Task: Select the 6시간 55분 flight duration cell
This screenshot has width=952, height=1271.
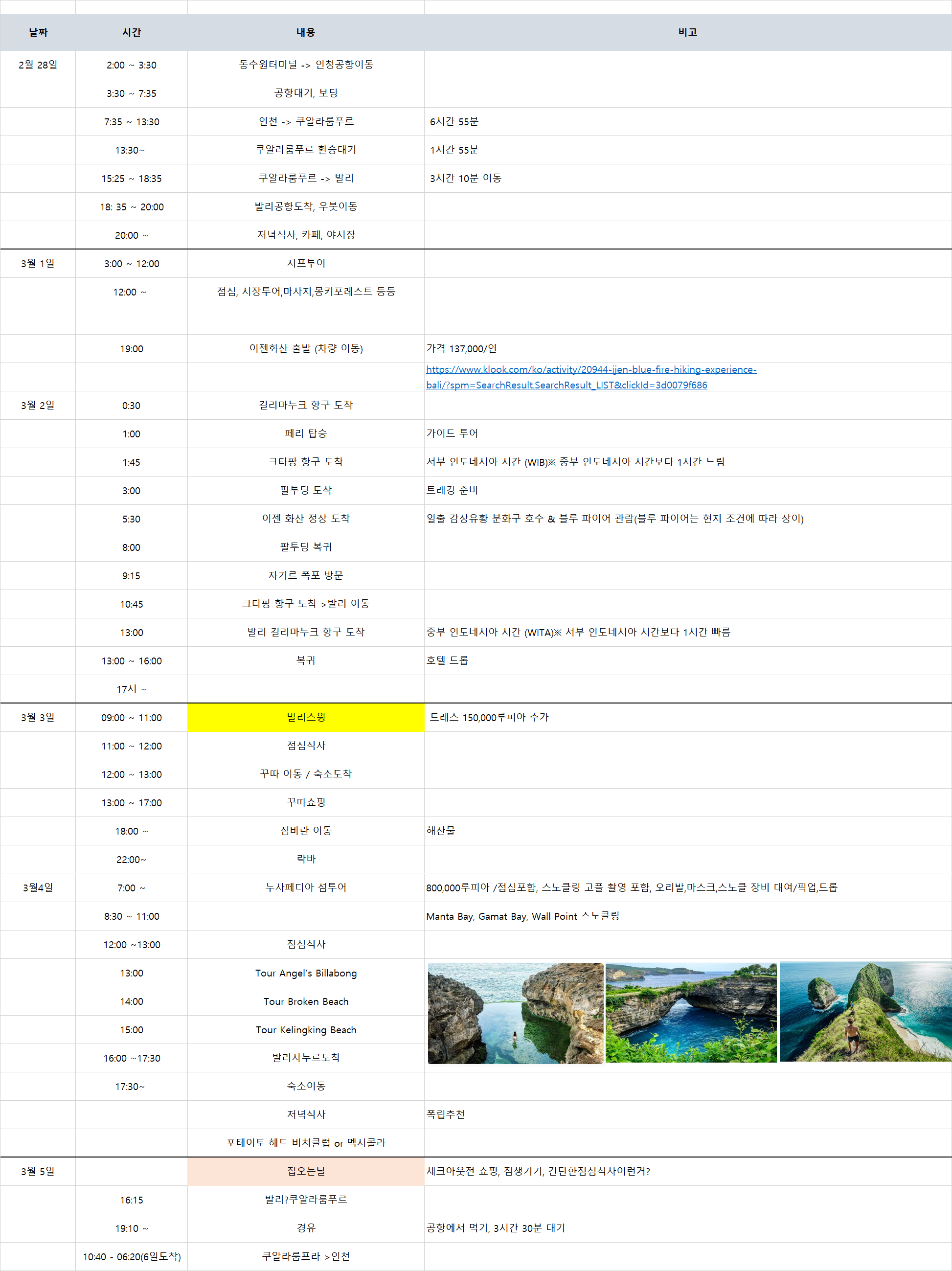Action: coord(454,122)
